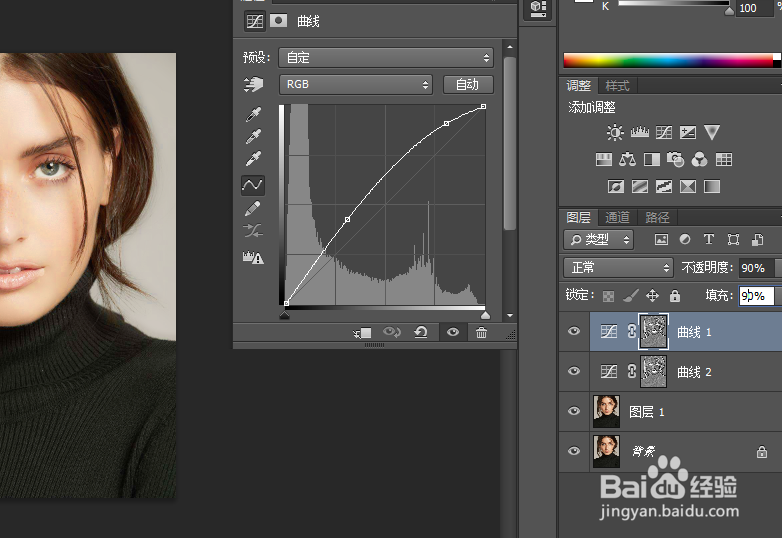
Task: Click the layer mask icon in properties header
Action: click(x=278, y=21)
